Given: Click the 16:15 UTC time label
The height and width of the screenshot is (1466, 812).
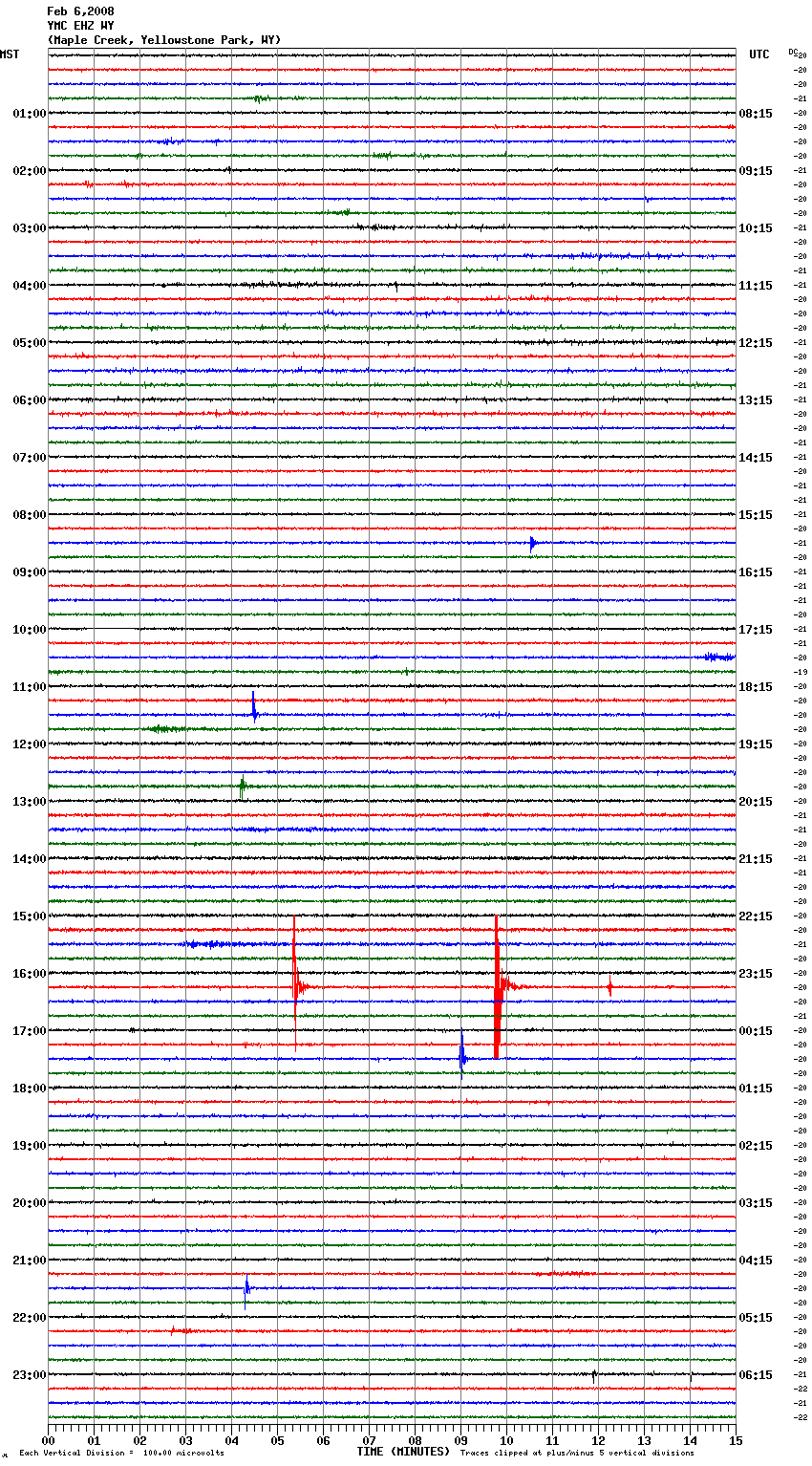Looking at the screenshot, I should point(756,572).
